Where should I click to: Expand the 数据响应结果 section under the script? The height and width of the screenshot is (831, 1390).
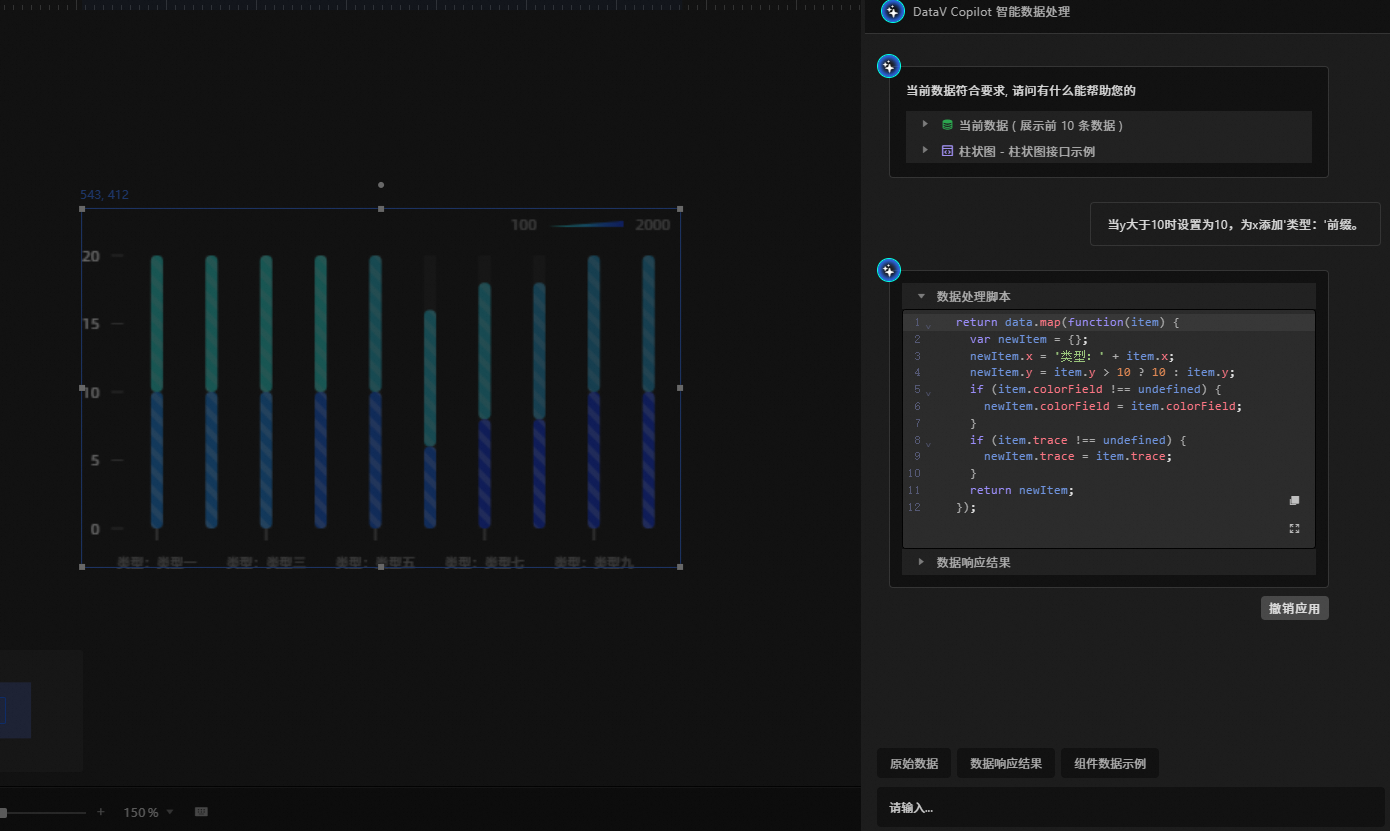921,562
